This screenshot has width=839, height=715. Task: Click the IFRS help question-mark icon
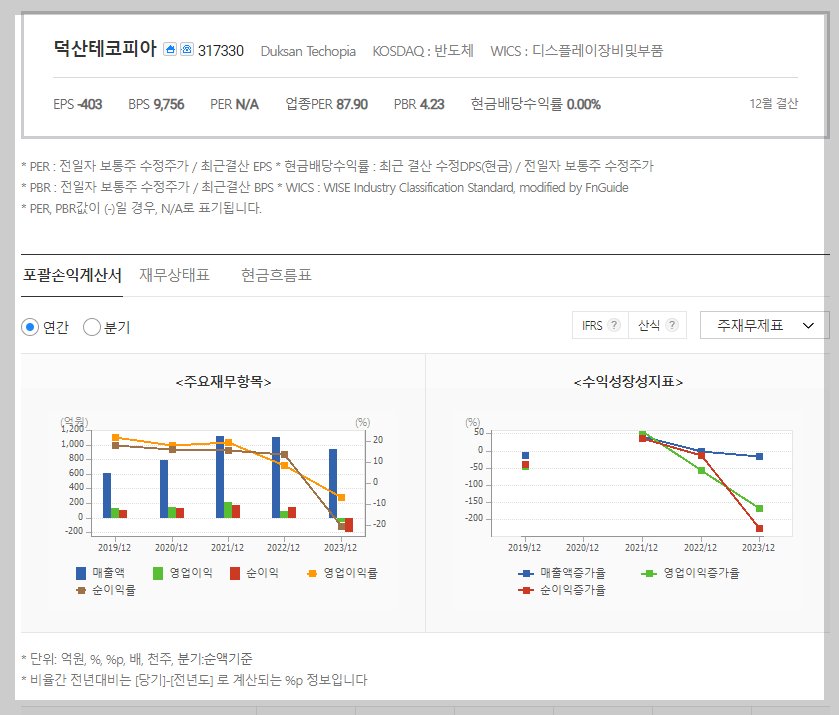coord(614,325)
